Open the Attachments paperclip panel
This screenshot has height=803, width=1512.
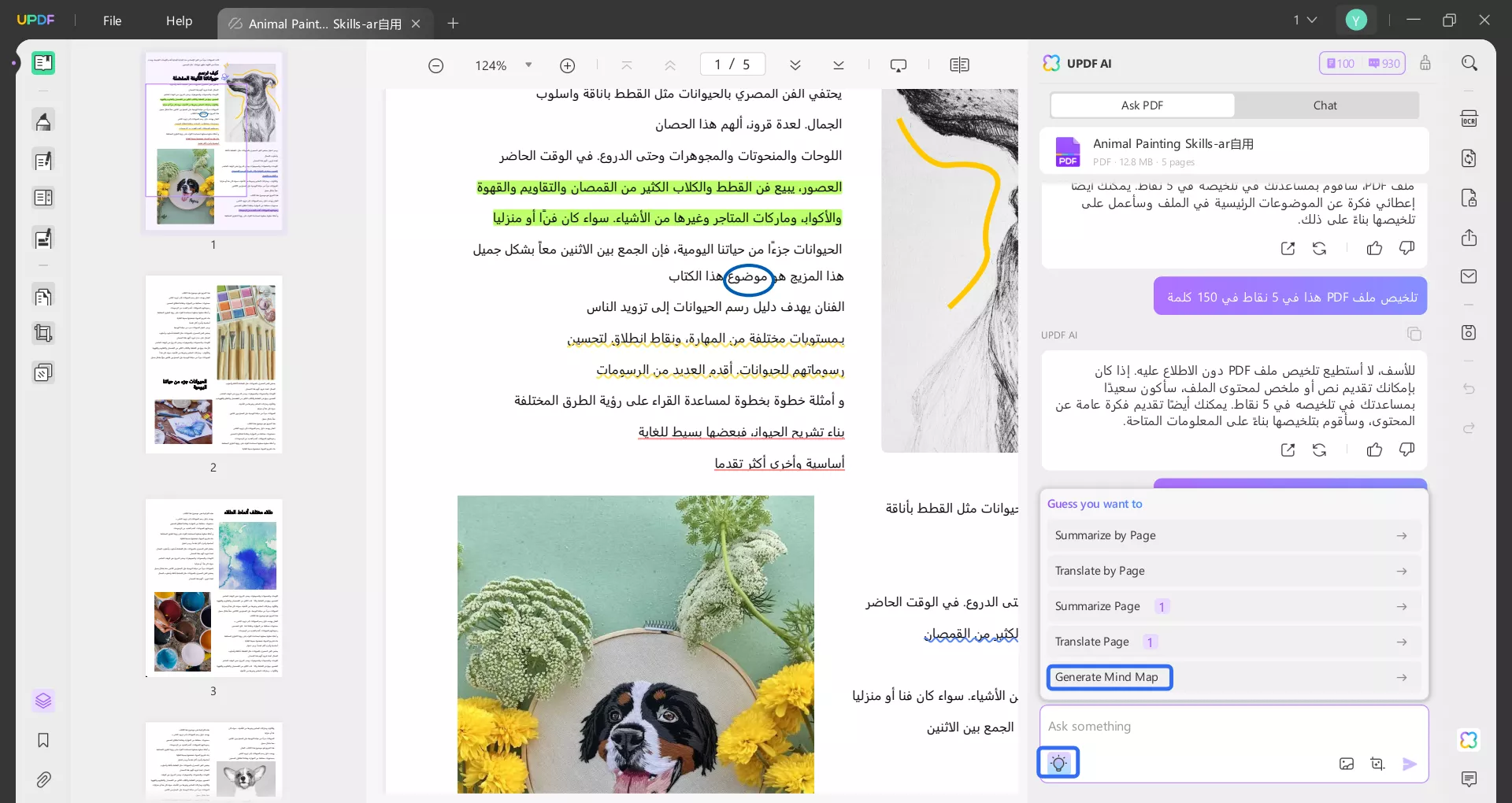pyautogui.click(x=43, y=780)
